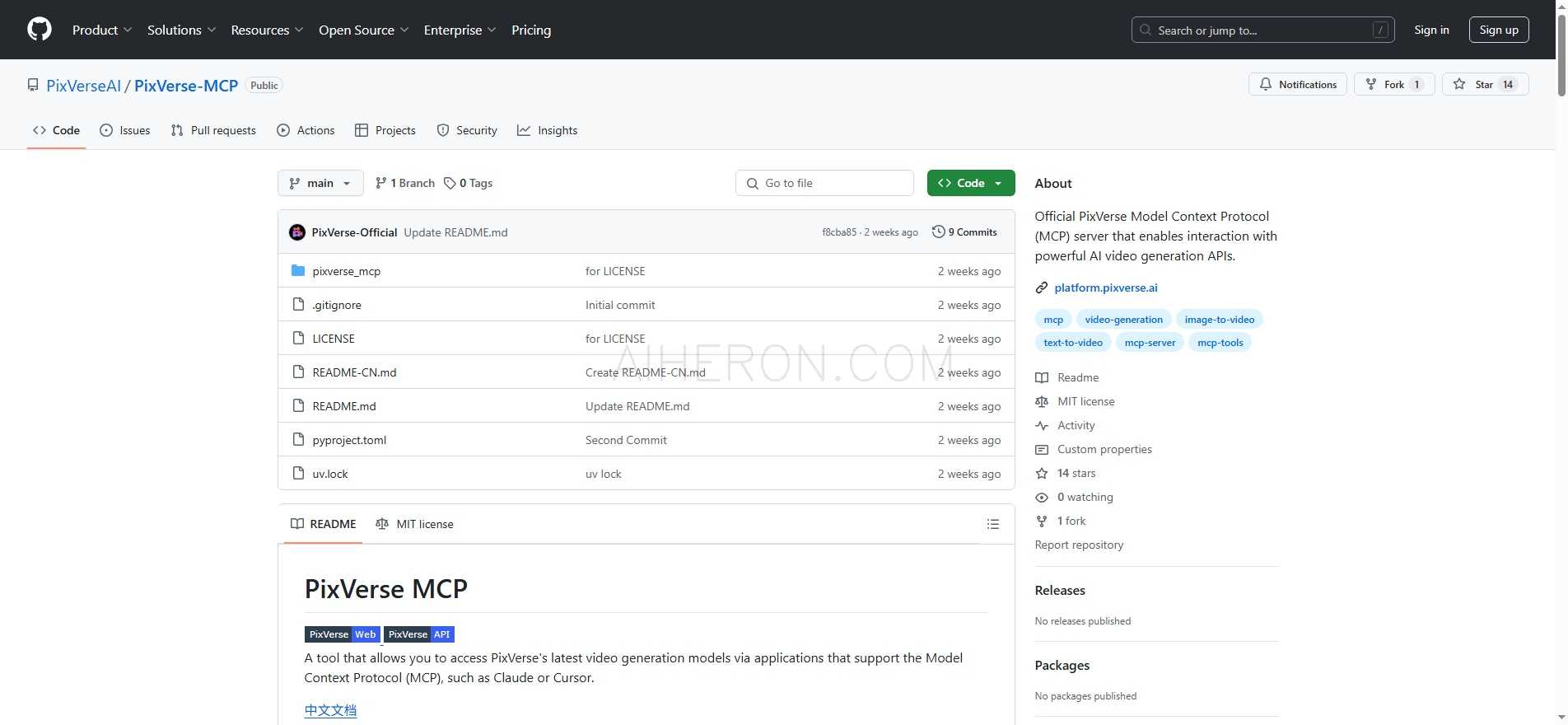Expand the Resources menu
This screenshot has height=725, width=1568.
point(268,30)
